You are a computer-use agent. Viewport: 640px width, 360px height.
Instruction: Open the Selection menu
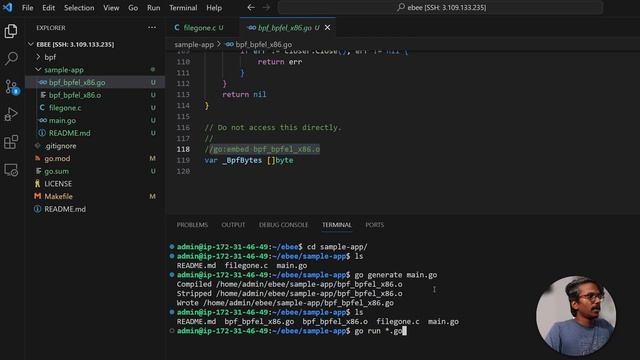pyautogui.click(x=79, y=8)
